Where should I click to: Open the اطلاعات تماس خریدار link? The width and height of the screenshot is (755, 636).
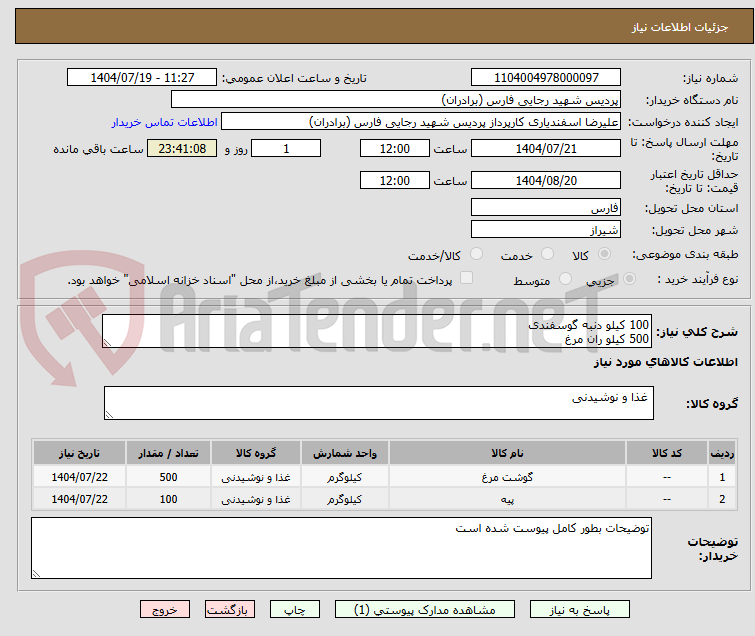point(165,122)
